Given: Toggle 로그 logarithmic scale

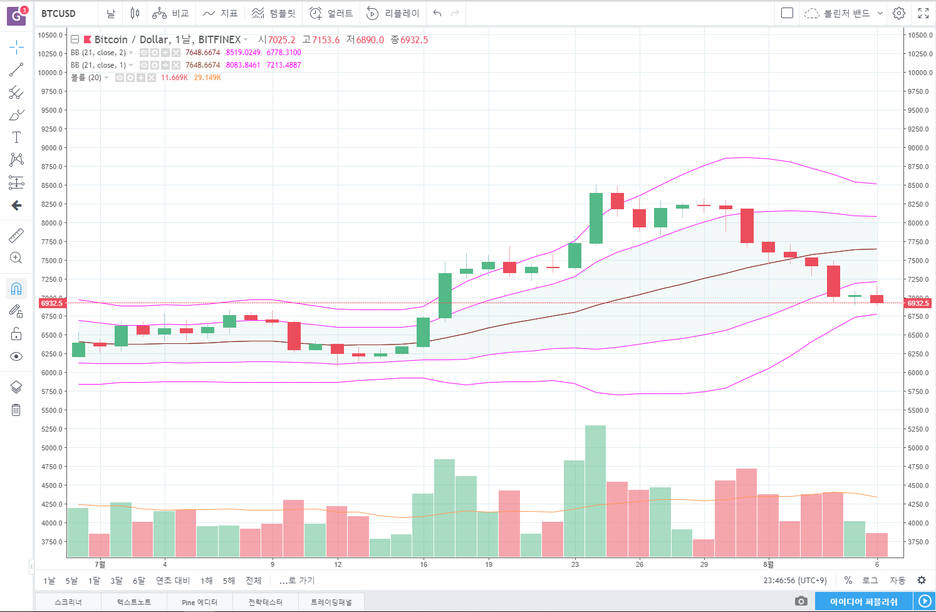Looking at the screenshot, I should pos(870,580).
